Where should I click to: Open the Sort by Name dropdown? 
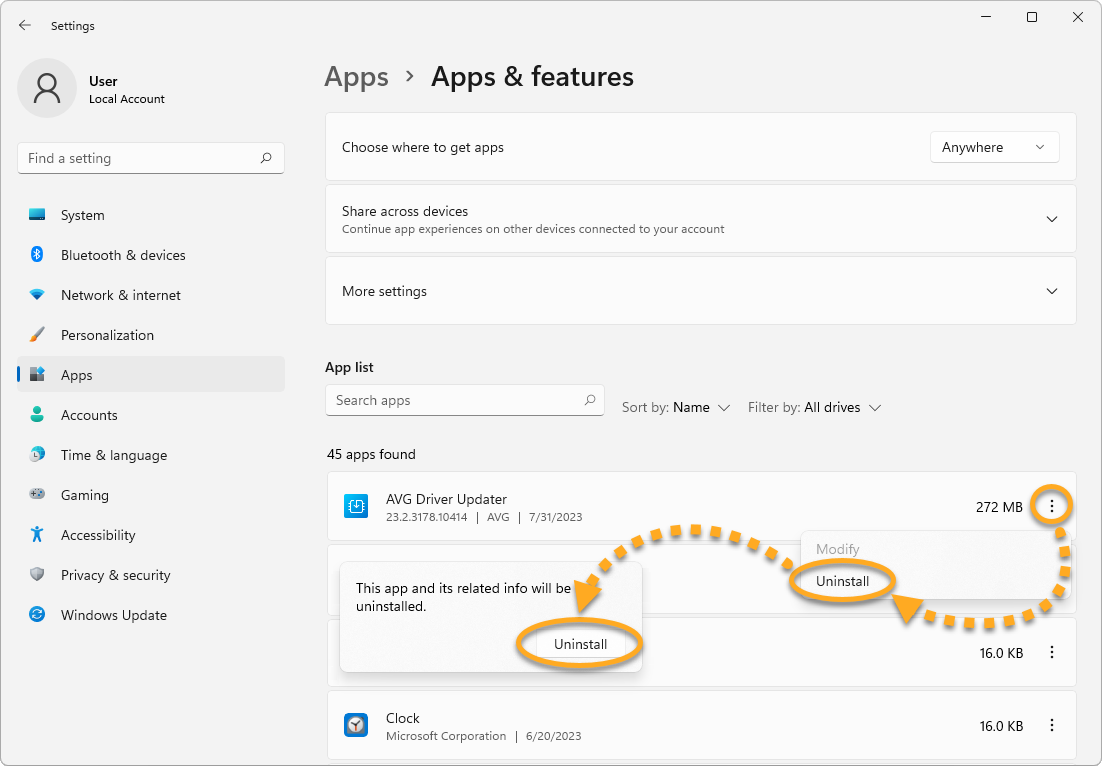pyautogui.click(x=677, y=407)
